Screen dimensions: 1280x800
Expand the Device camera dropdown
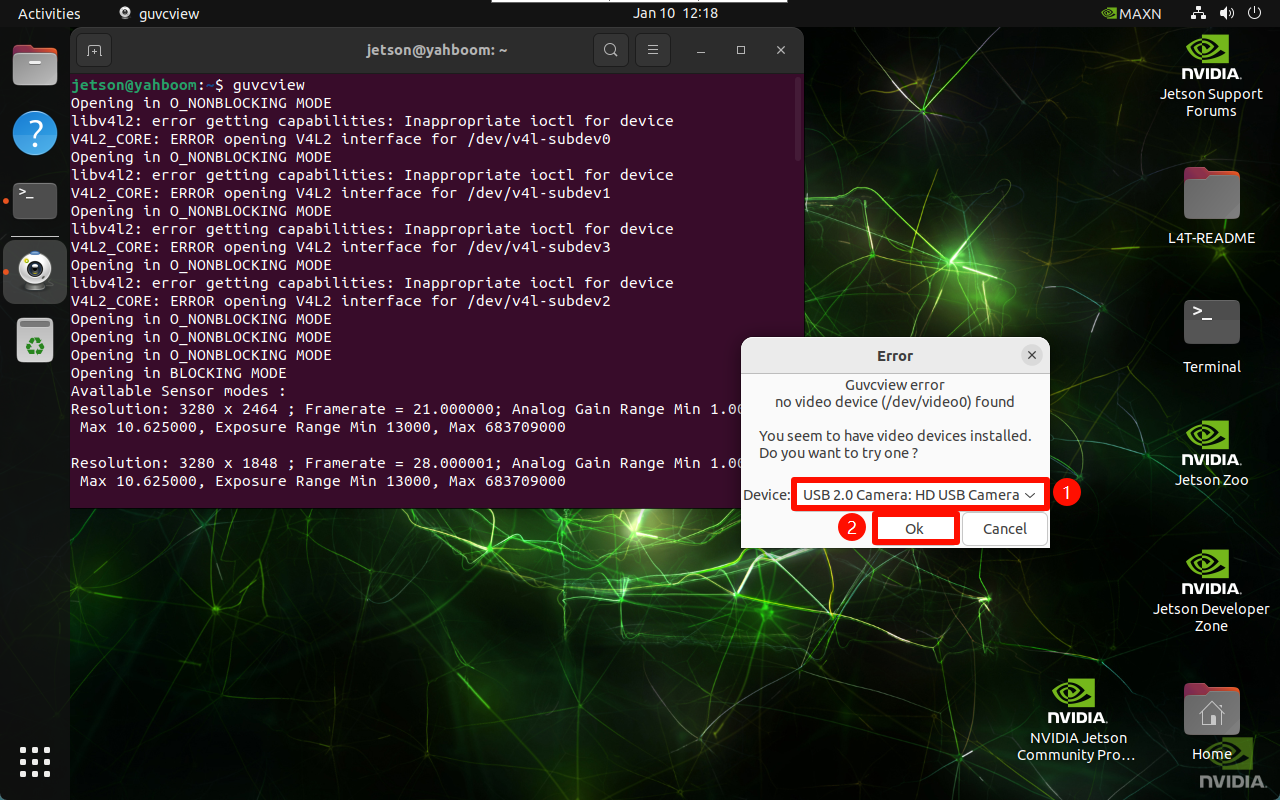(919, 495)
